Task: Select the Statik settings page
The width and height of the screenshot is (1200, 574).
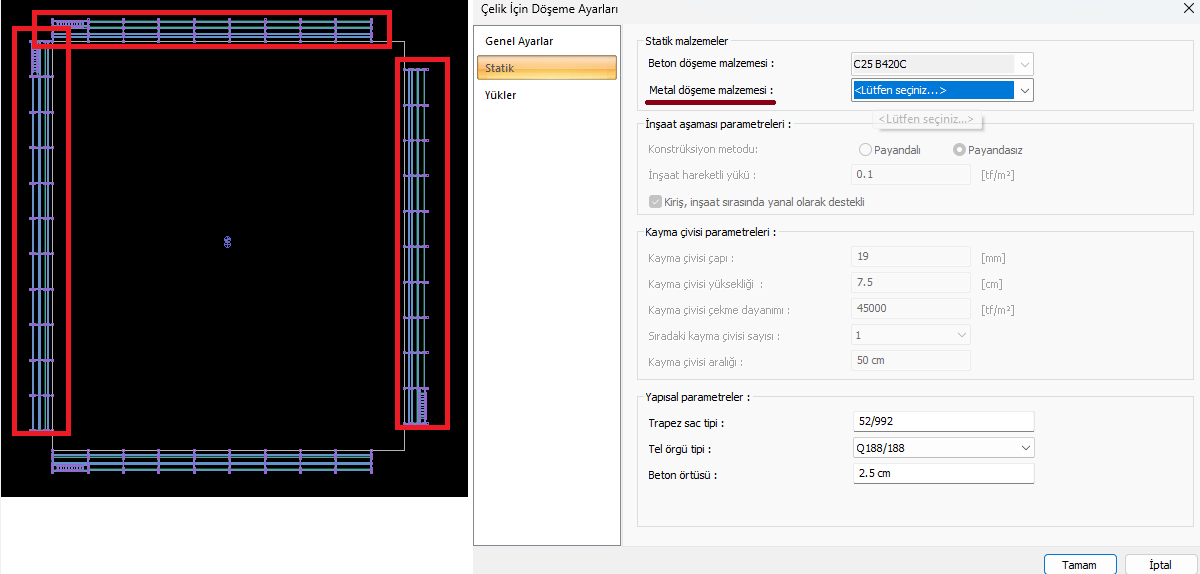Action: (546, 68)
